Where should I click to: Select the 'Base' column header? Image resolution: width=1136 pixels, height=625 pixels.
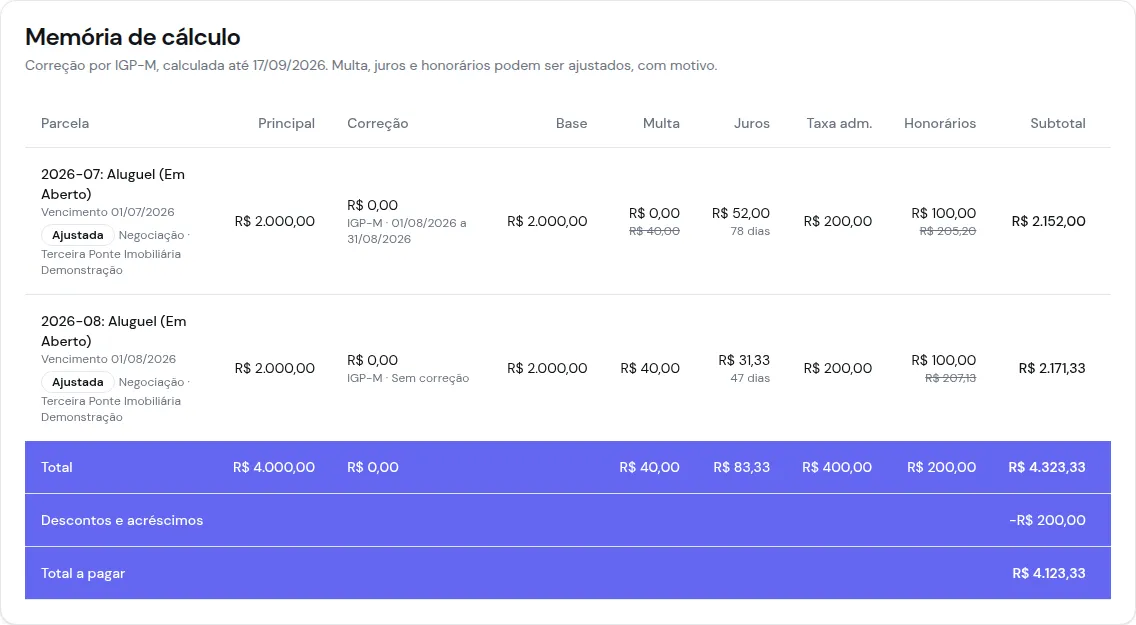pyautogui.click(x=572, y=123)
